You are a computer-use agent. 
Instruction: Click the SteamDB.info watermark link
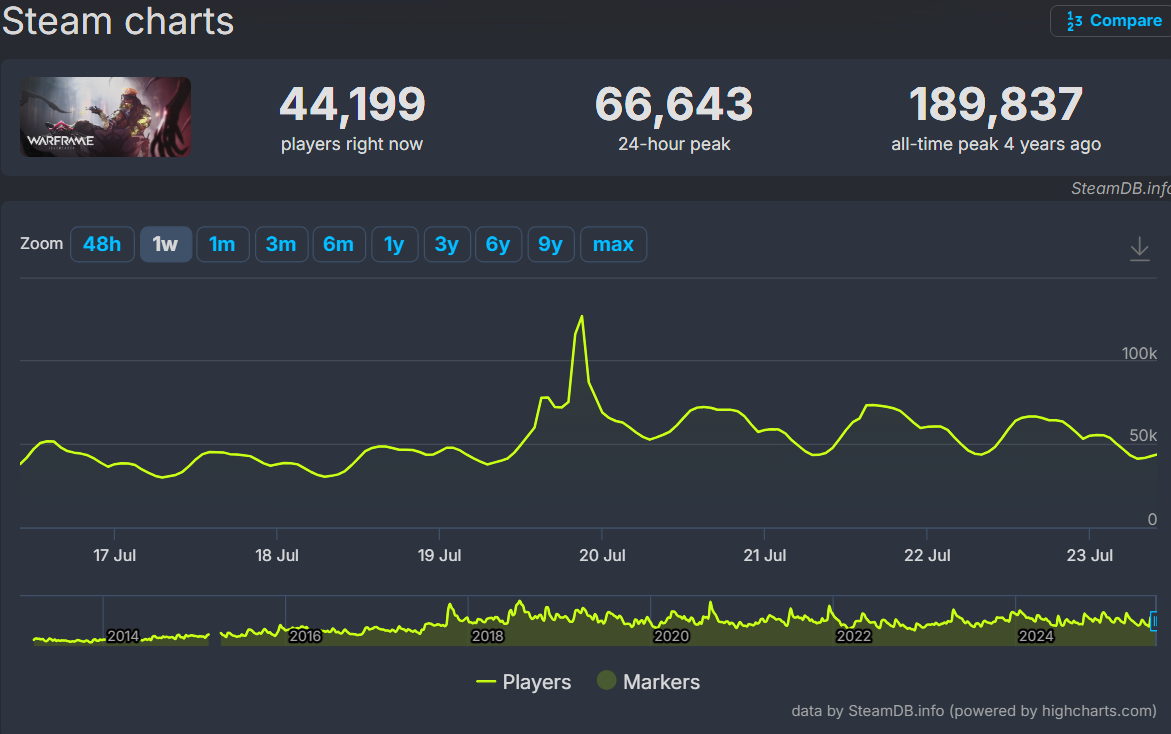[x=1120, y=189]
